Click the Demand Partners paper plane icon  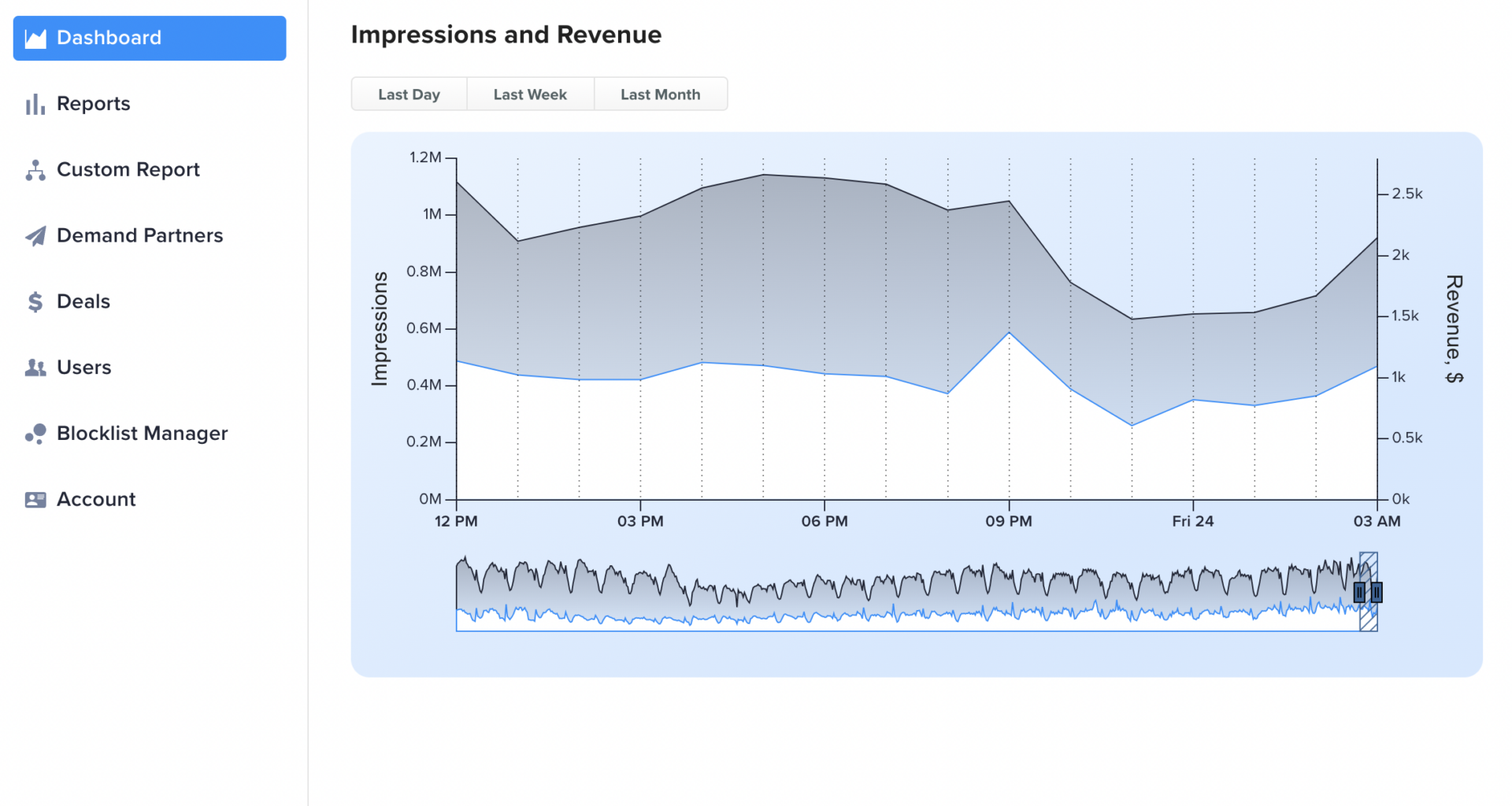point(35,236)
